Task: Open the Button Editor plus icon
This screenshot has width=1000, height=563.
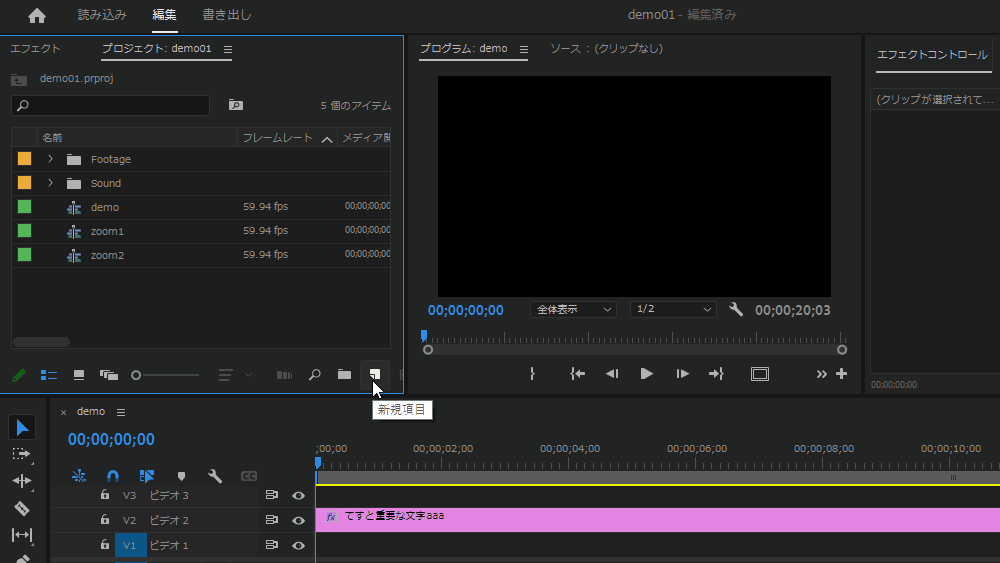Action: 842,374
